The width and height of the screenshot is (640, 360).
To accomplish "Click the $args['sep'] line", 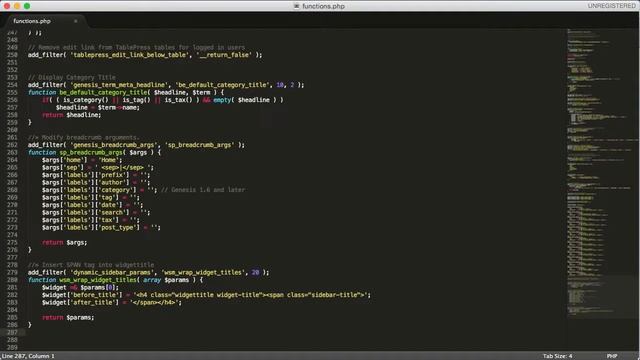I will pos(98,167).
